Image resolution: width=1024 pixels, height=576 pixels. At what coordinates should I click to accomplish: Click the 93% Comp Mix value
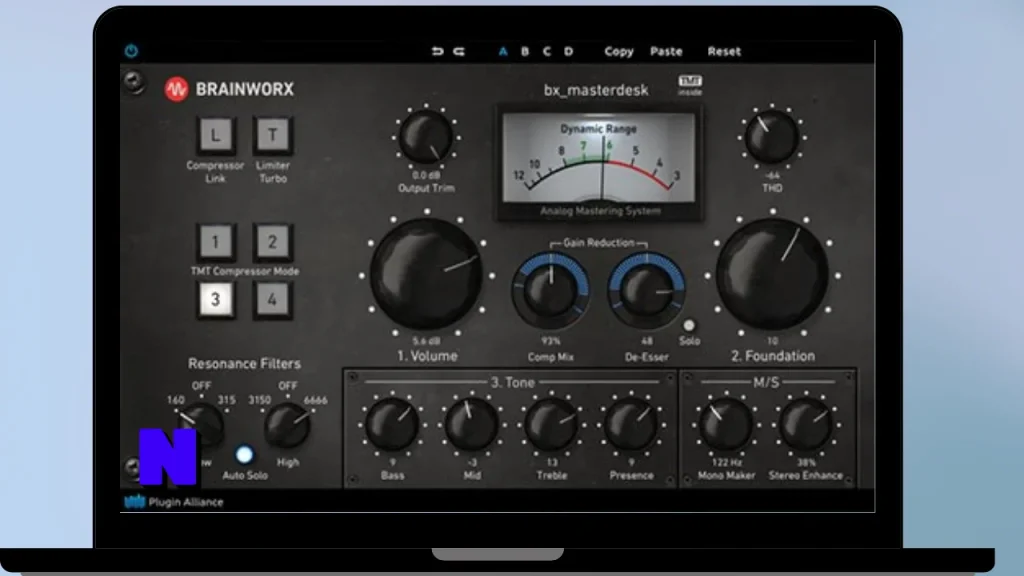551,341
